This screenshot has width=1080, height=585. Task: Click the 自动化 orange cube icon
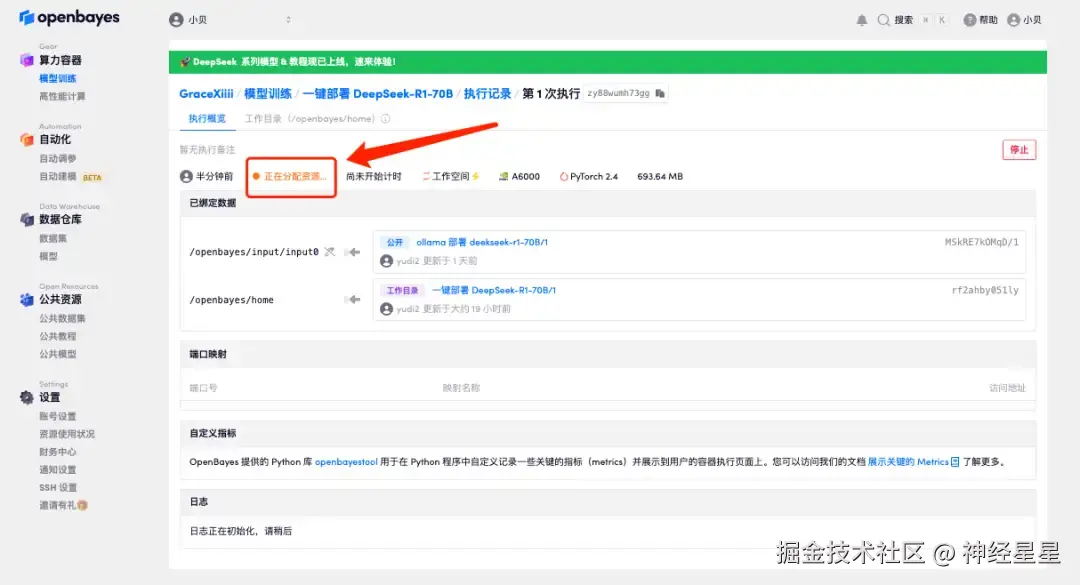point(26,139)
